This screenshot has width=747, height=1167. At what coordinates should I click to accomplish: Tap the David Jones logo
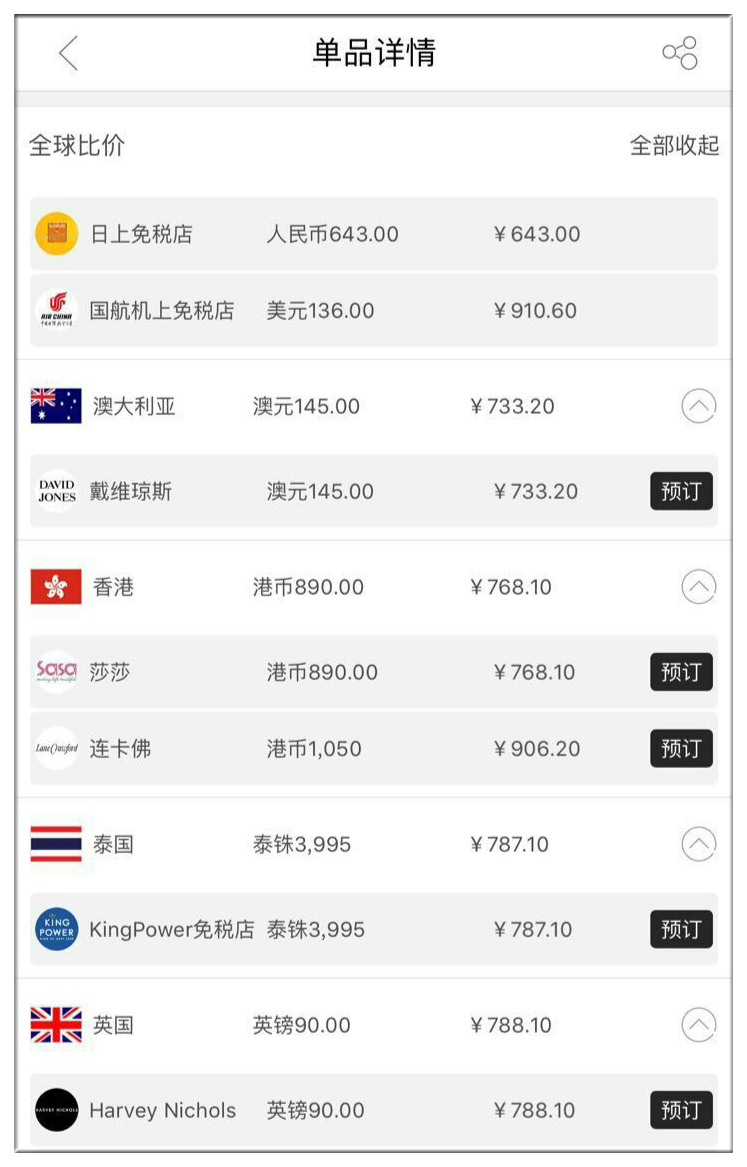[x=57, y=491]
